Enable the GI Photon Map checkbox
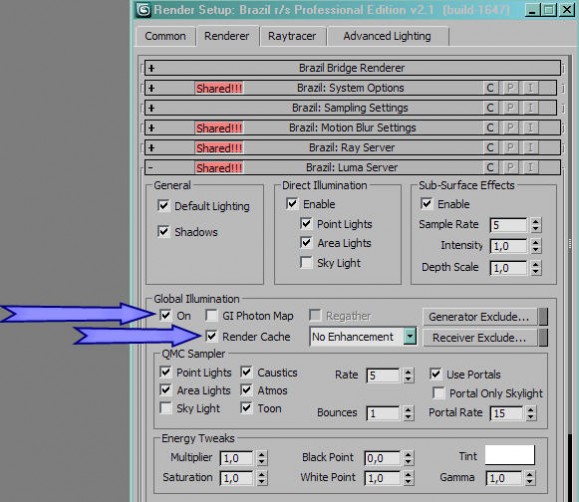The image size is (579, 502). (x=211, y=315)
